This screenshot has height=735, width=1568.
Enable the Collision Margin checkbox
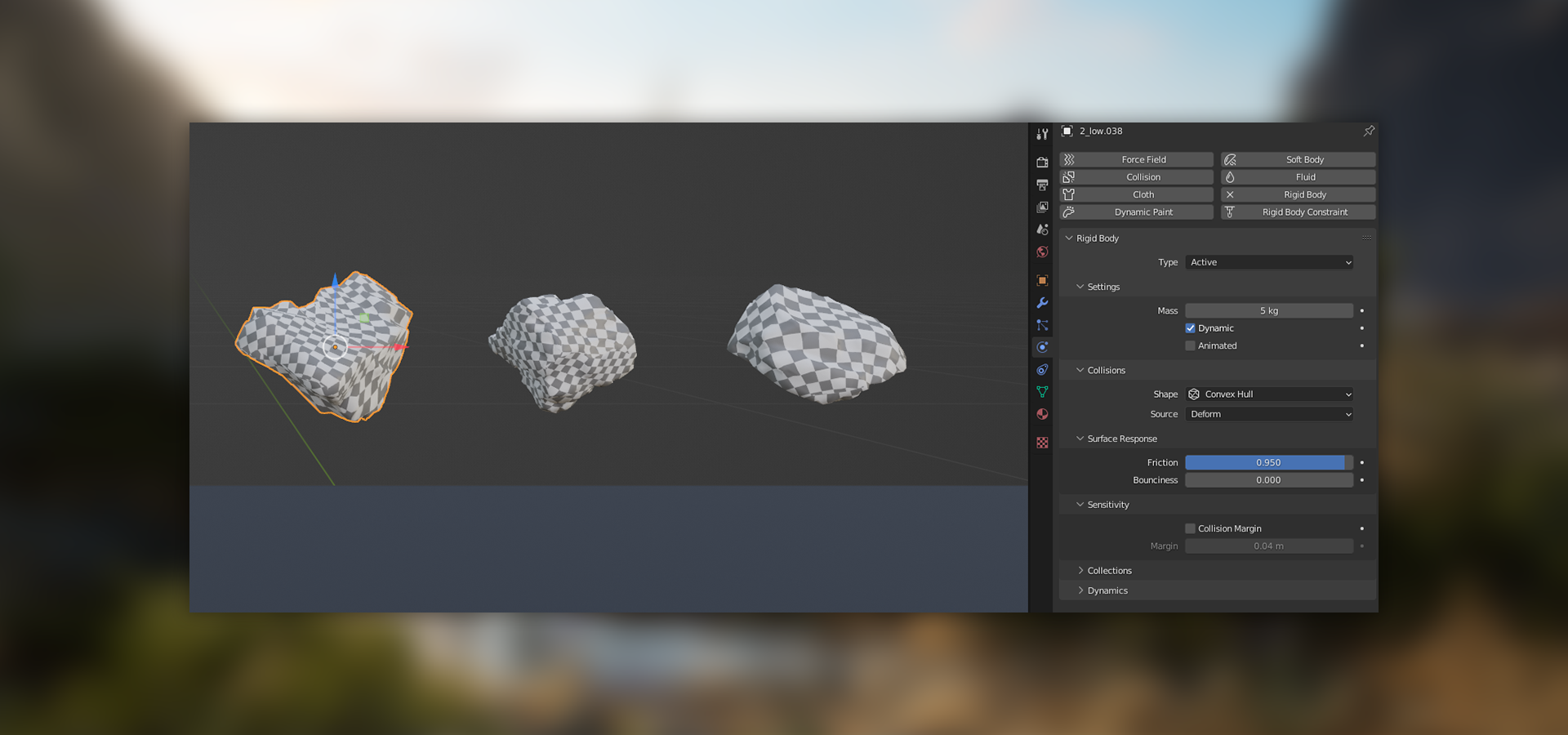tap(1190, 529)
